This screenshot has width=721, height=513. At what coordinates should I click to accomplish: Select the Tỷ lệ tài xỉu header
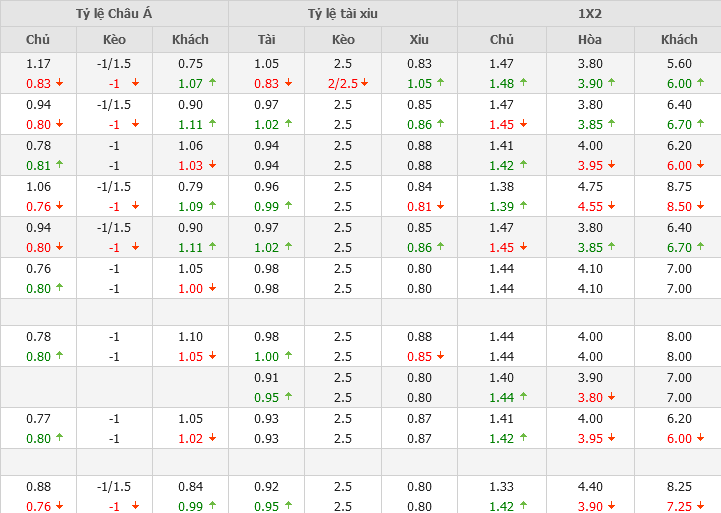pyautogui.click(x=342, y=14)
